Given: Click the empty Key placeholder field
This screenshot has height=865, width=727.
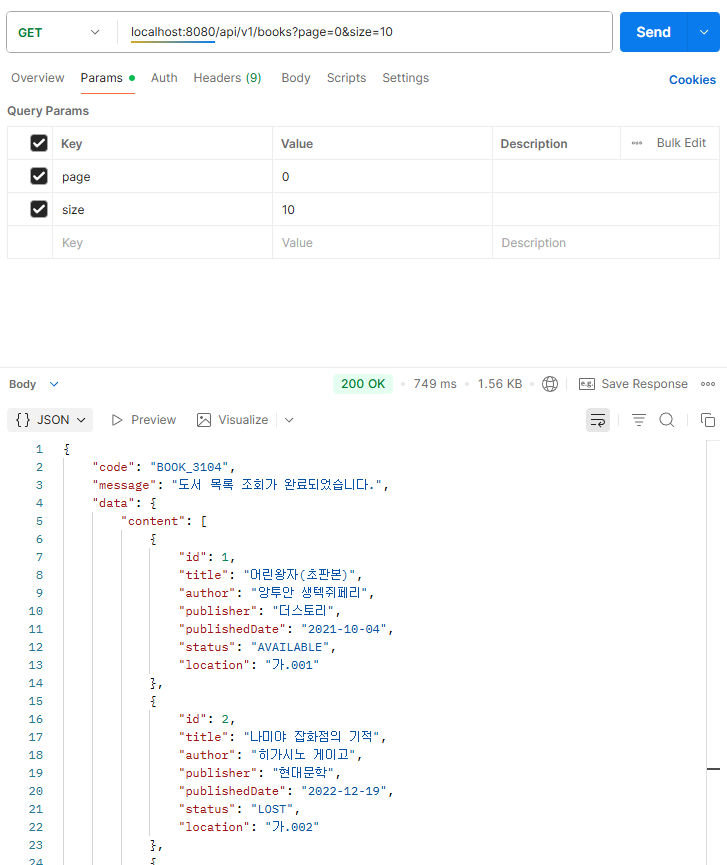Looking at the screenshot, I should pos(162,243).
